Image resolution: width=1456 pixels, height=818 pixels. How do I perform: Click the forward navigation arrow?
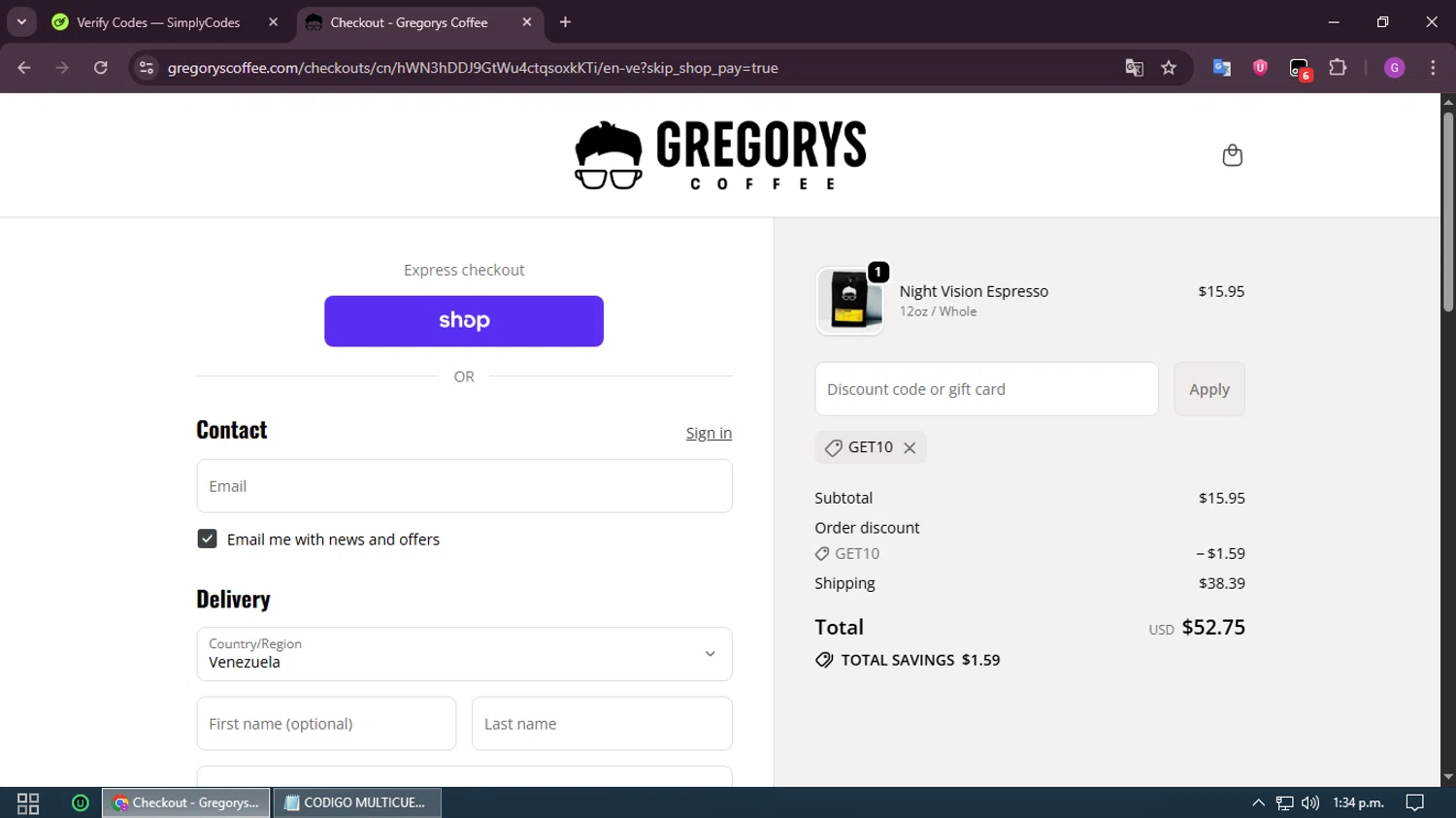pos(62,68)
